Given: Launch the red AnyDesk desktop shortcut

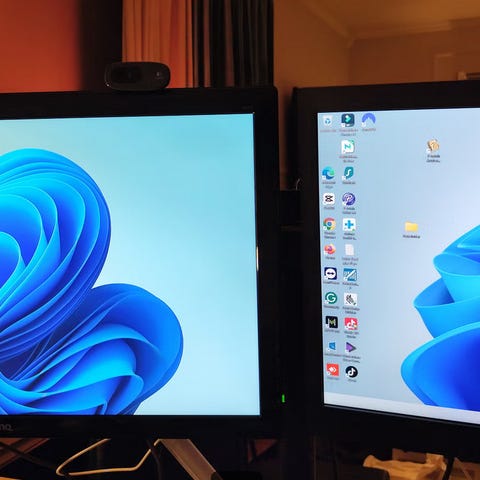Looking at the screenshot, I should (x=332, y=370).
